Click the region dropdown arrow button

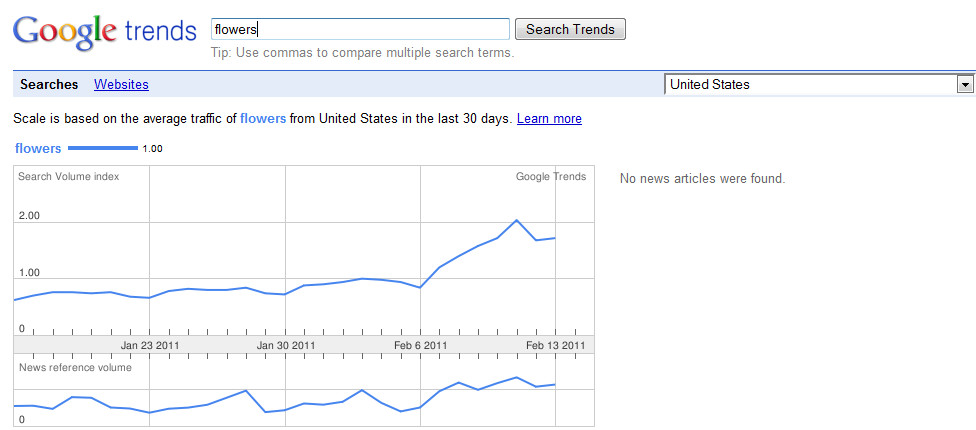965,85
